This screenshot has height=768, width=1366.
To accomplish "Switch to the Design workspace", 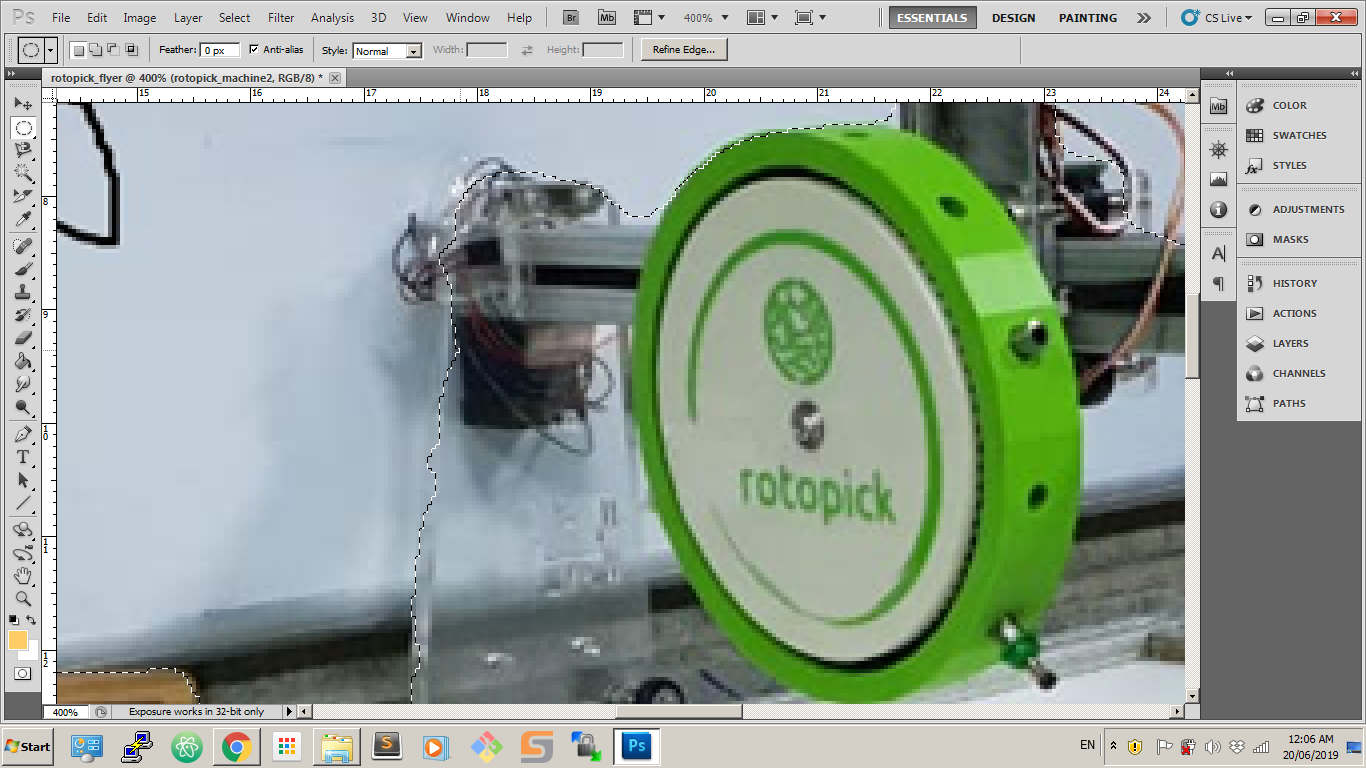I will [x=1014, y=18].
